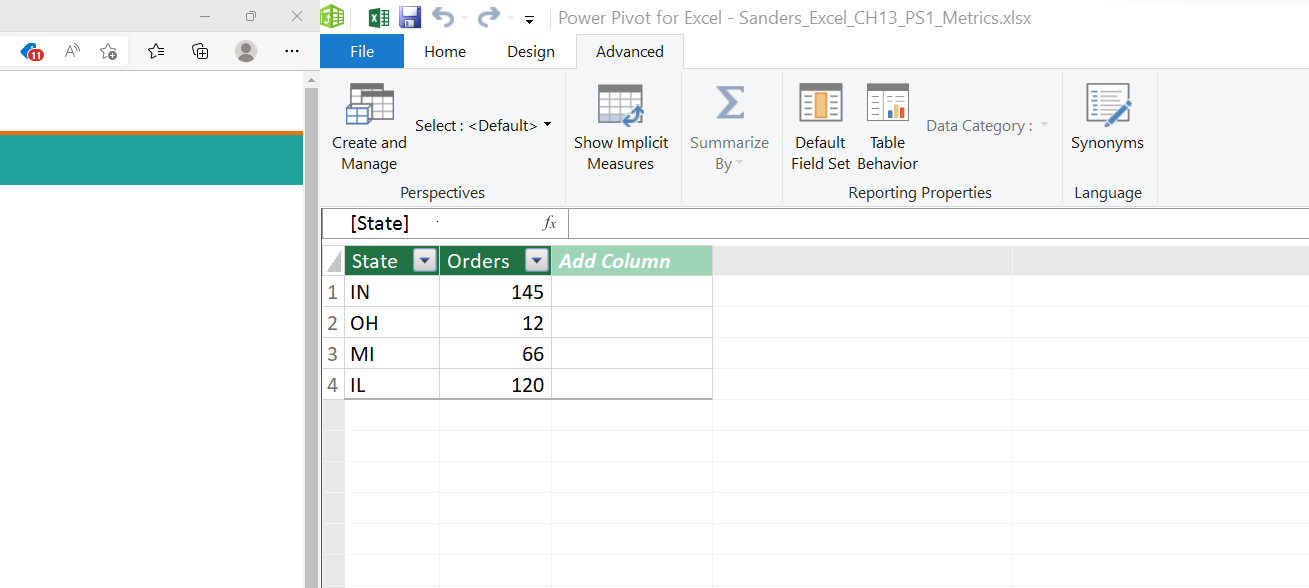Open the Synonyms pane

(1107, 118)
